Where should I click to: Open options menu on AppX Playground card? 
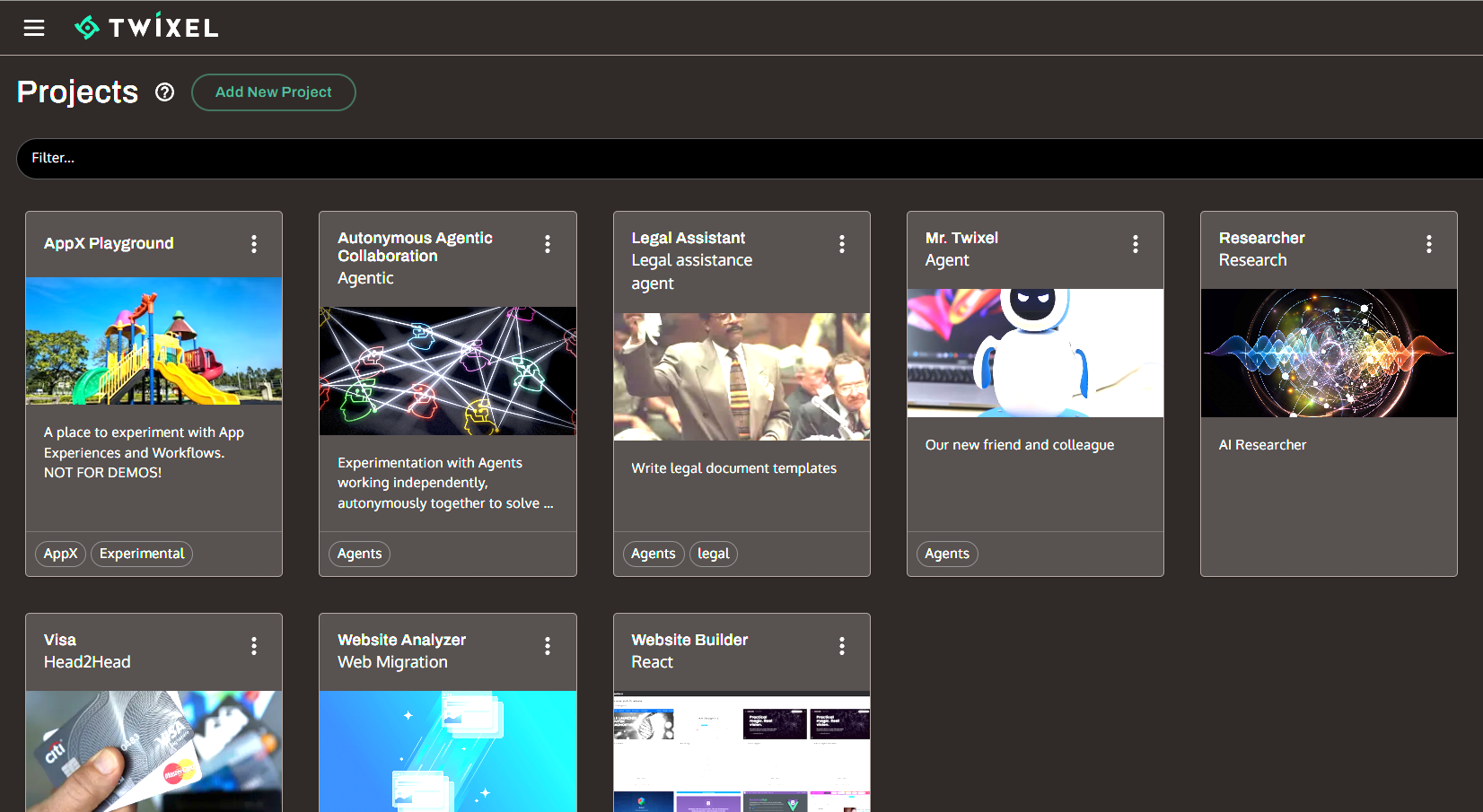tap(254, 243)
